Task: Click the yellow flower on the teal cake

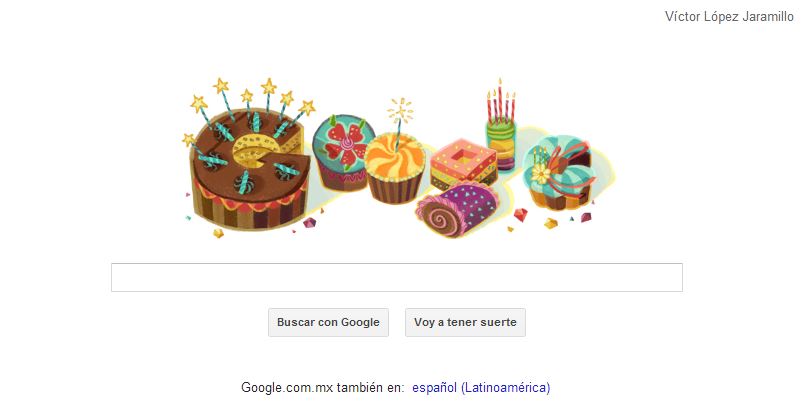Action: click(540, 174)
